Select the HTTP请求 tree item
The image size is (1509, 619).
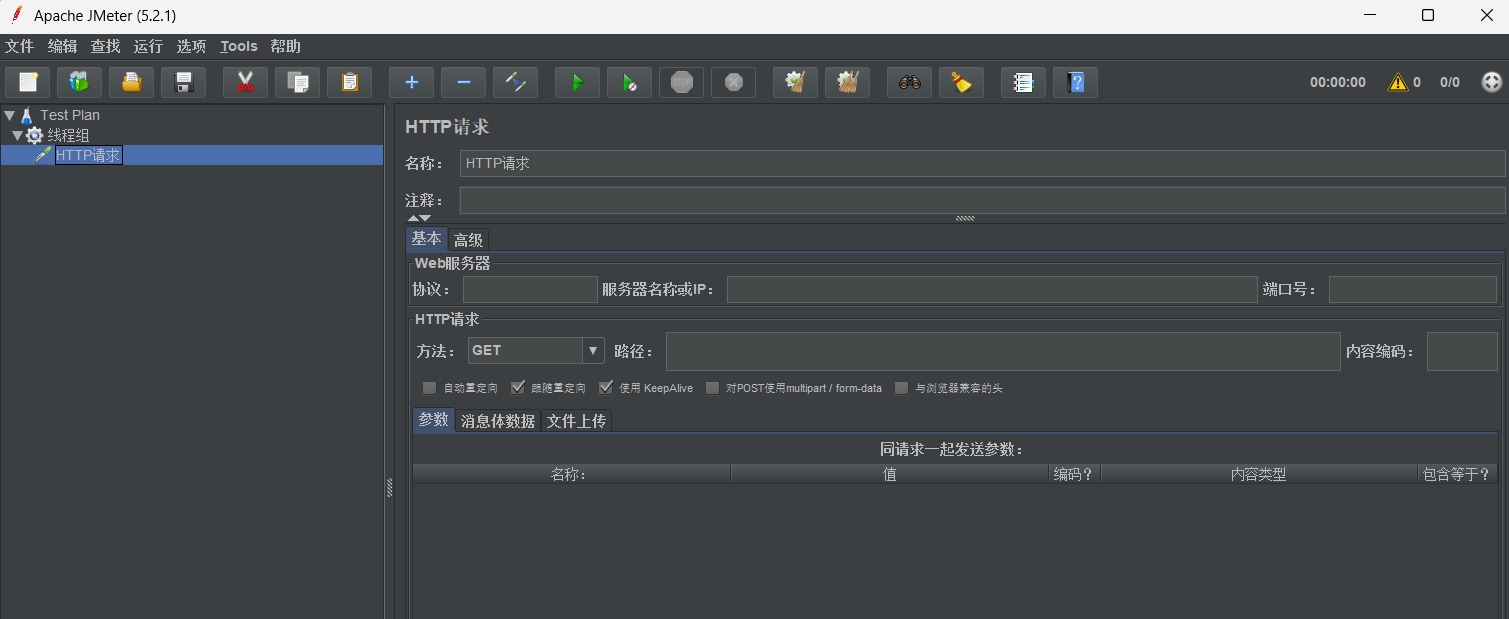coord(88,155)
